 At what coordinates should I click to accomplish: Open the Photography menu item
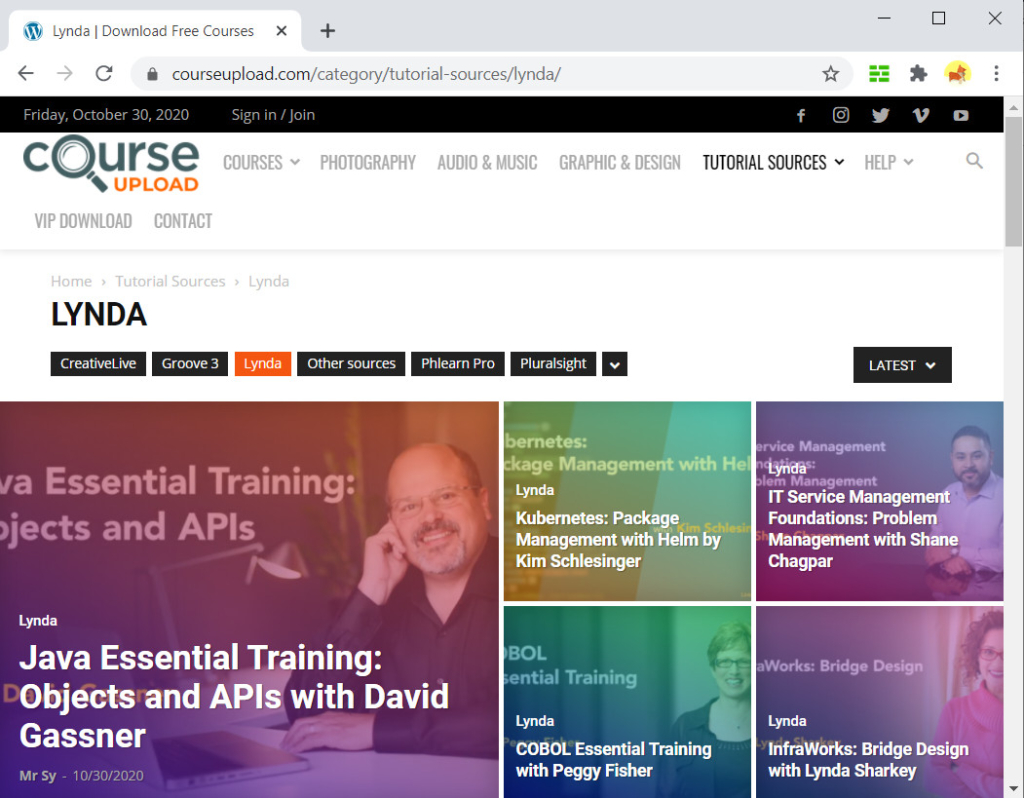click(368, 162)
